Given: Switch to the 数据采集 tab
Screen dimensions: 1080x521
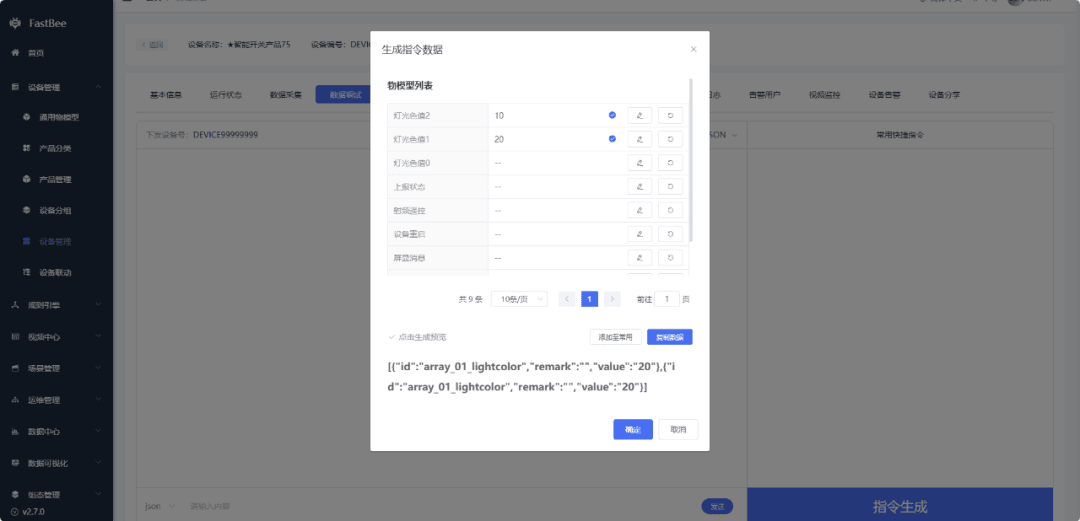Looking at the screenshot, I should click(x=285, y=95).
